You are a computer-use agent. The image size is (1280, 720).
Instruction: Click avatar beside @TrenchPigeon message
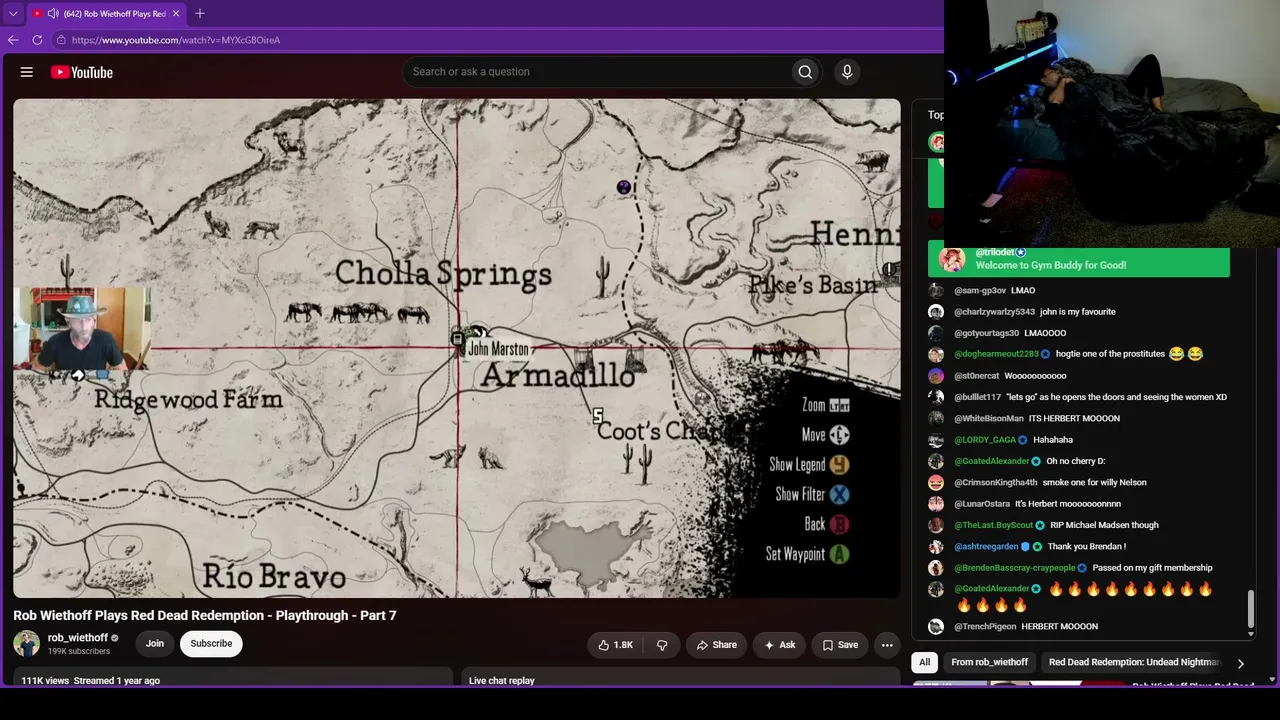click(936, 626)
